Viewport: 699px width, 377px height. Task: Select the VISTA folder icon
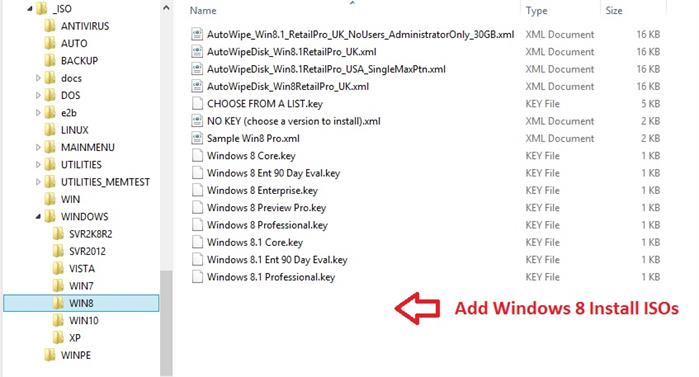(58, 269)
